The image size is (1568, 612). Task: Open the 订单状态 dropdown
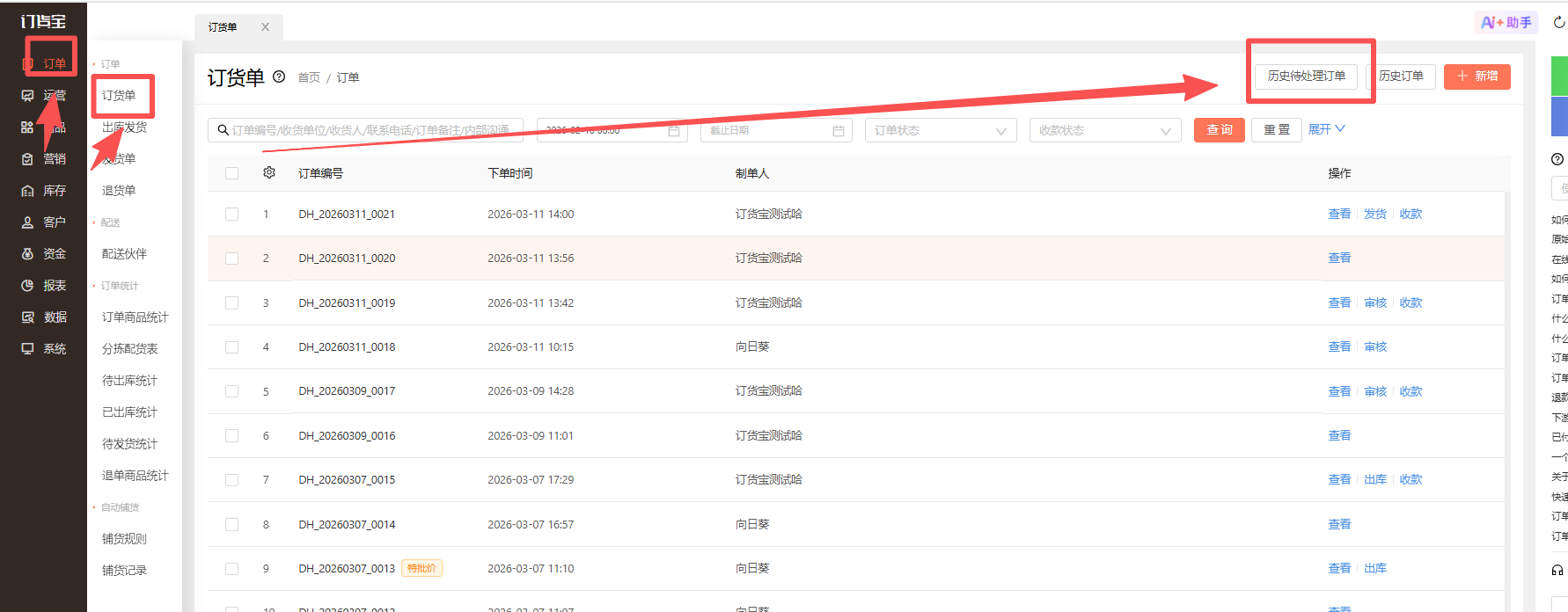click(941, 130)
